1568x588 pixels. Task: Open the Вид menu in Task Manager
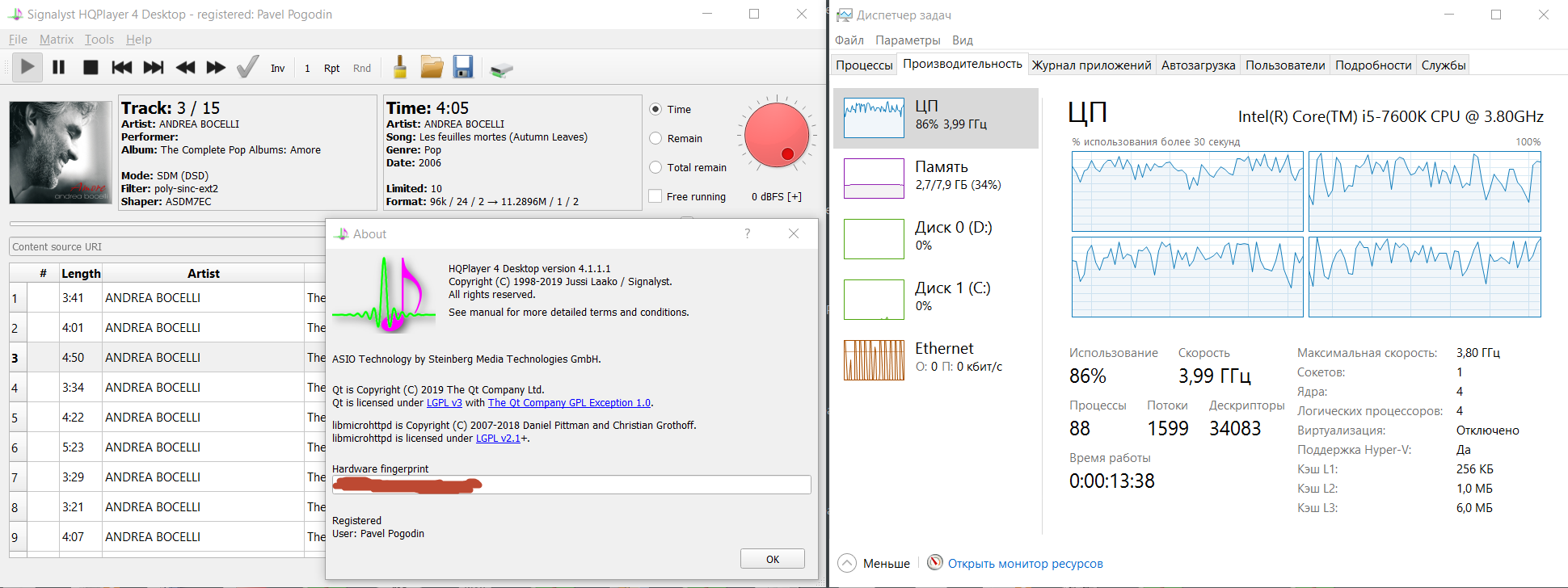(963, 40)
